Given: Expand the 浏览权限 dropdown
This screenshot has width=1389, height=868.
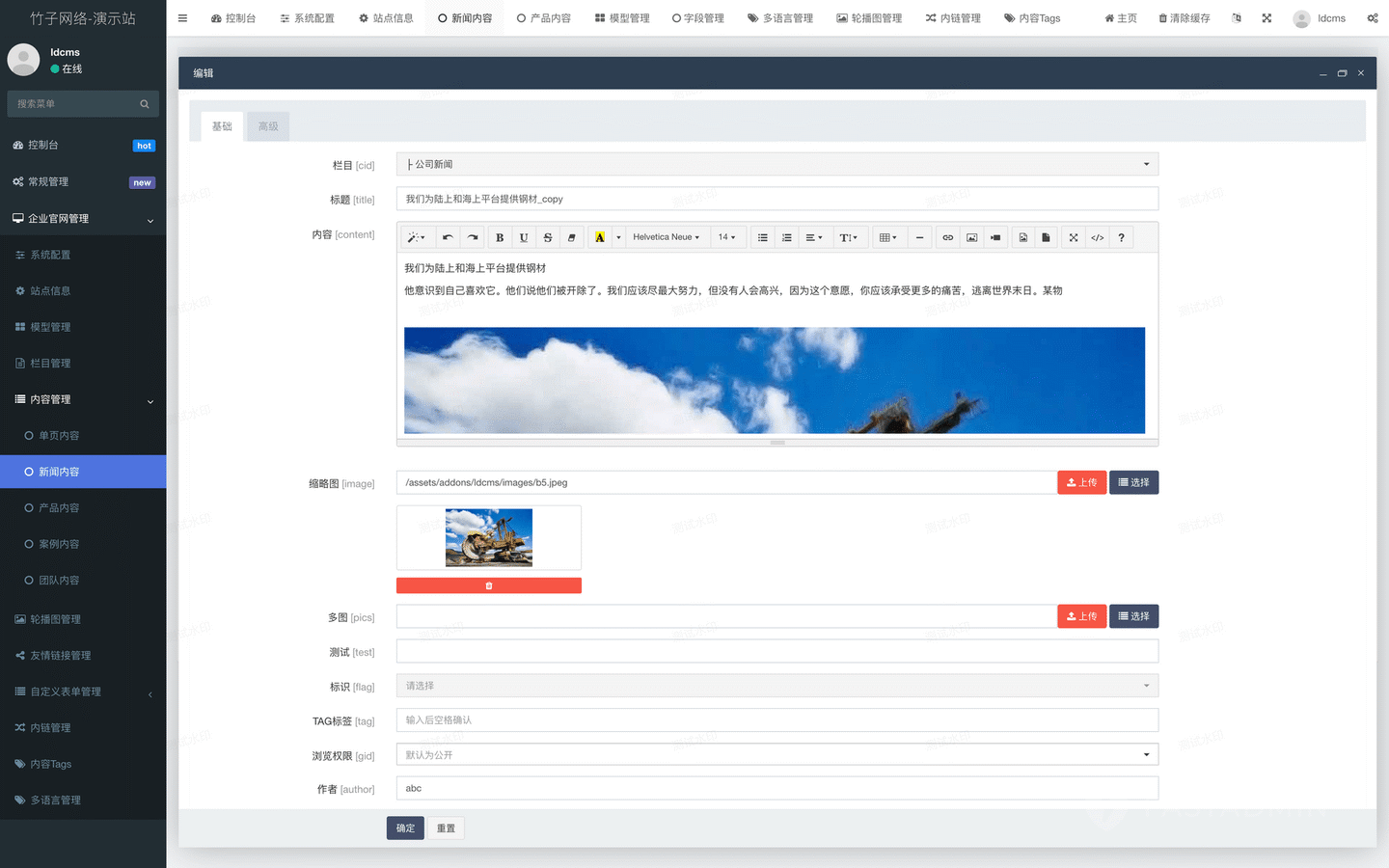Looking at the screenshot, I should [776, 755].
